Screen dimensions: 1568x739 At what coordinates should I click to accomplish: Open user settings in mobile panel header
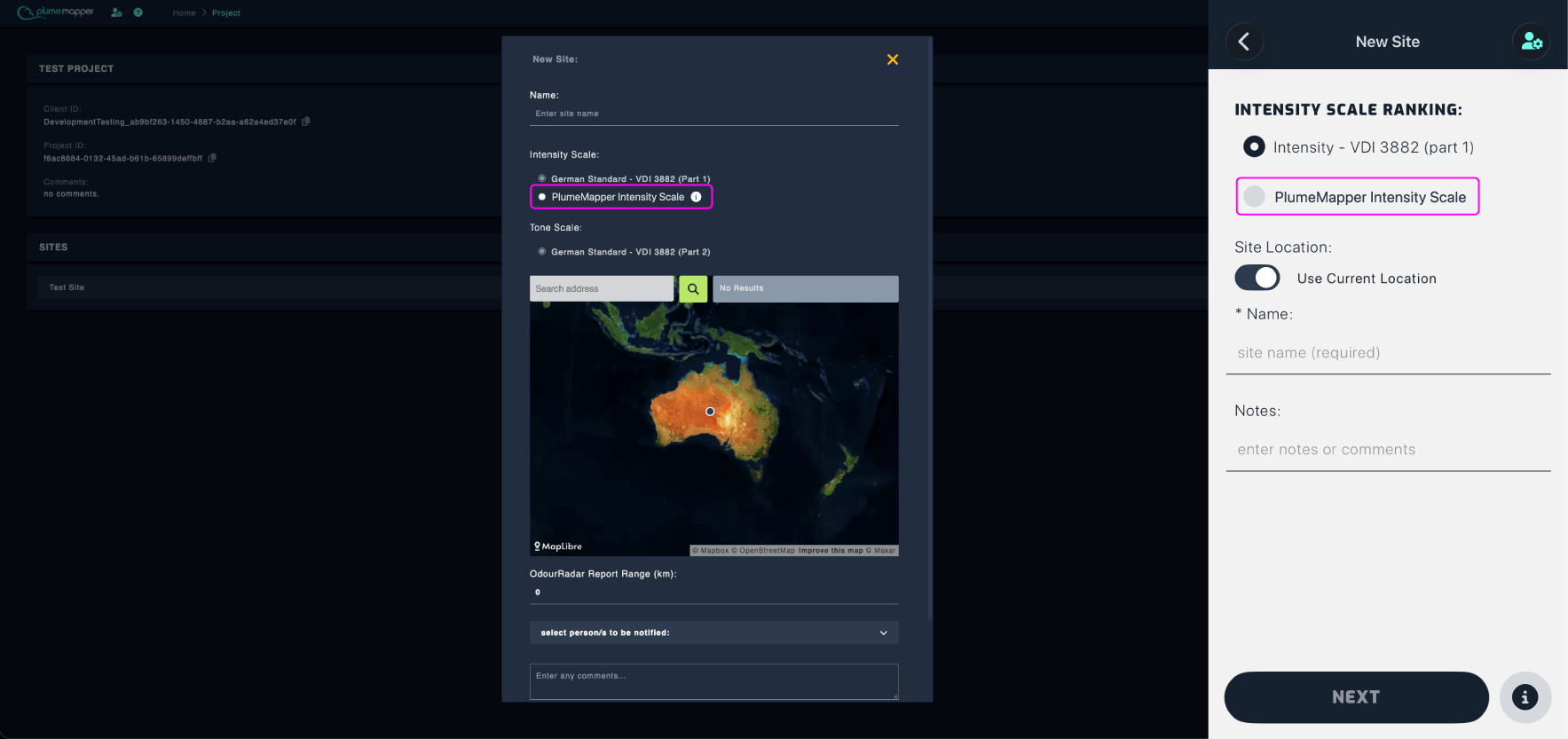[1532, 42]
